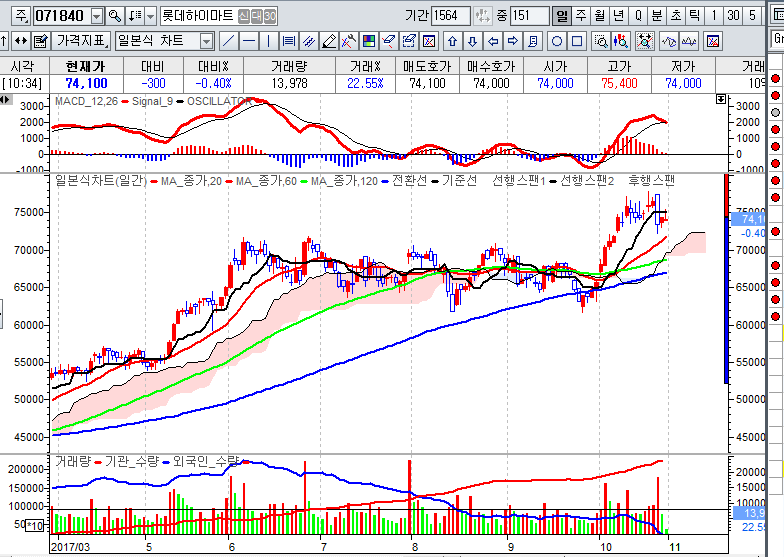Toggle the daily (일) period button

[561, 16]
